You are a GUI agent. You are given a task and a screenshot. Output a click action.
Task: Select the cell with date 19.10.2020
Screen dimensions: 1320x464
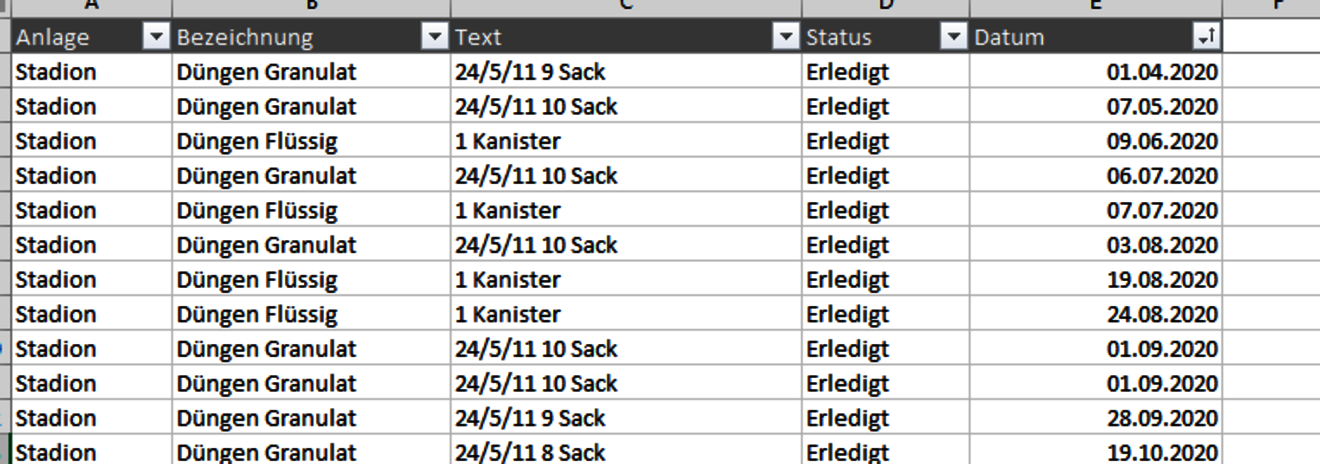(x=1095, y=452)
